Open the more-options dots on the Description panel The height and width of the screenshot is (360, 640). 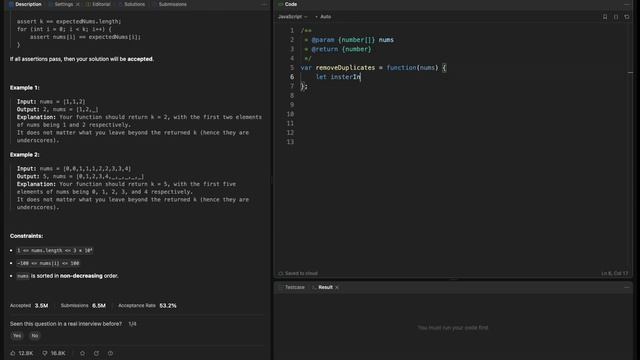click(x=264, y=4)
